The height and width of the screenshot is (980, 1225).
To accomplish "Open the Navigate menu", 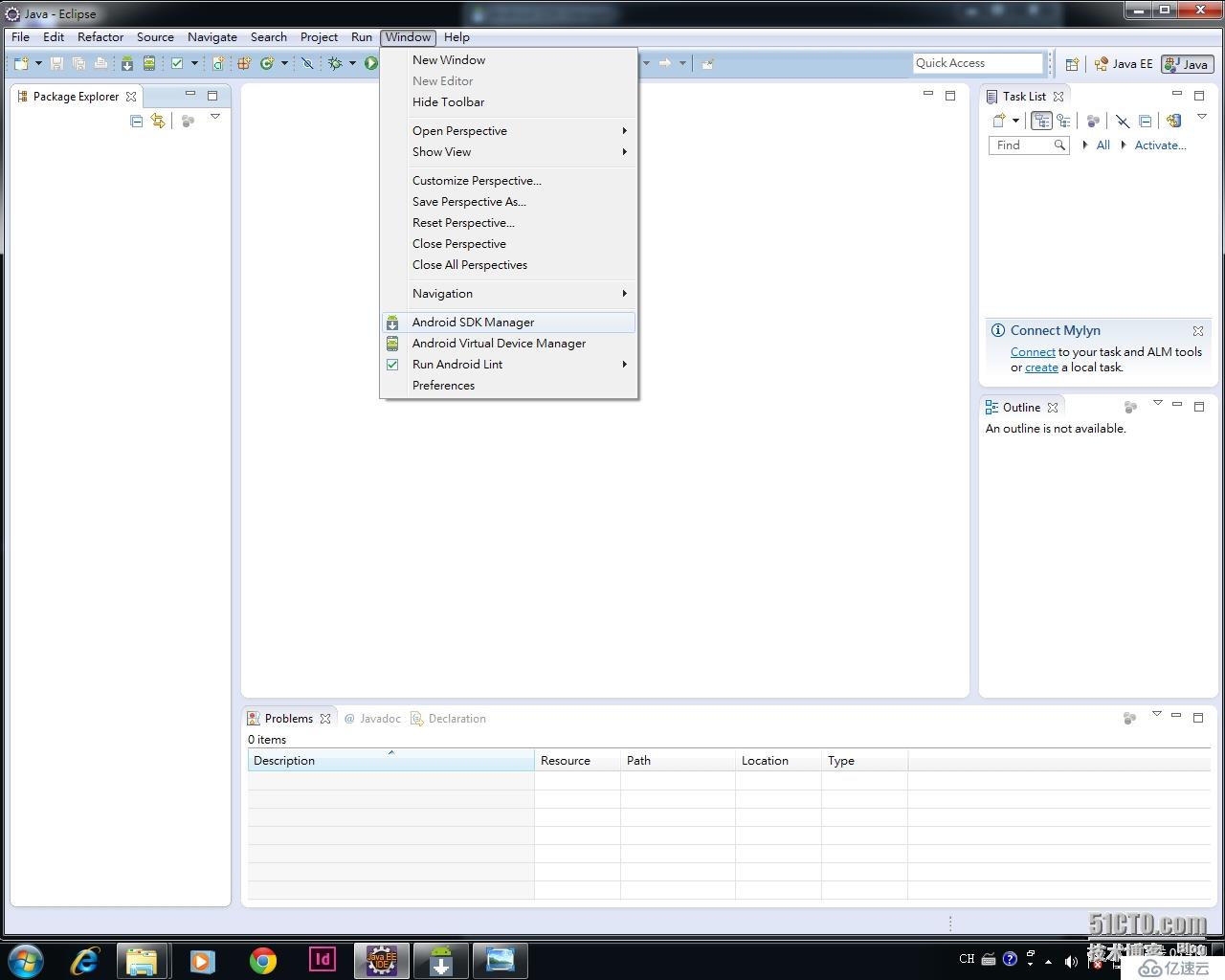I will [x=212, y=37].
